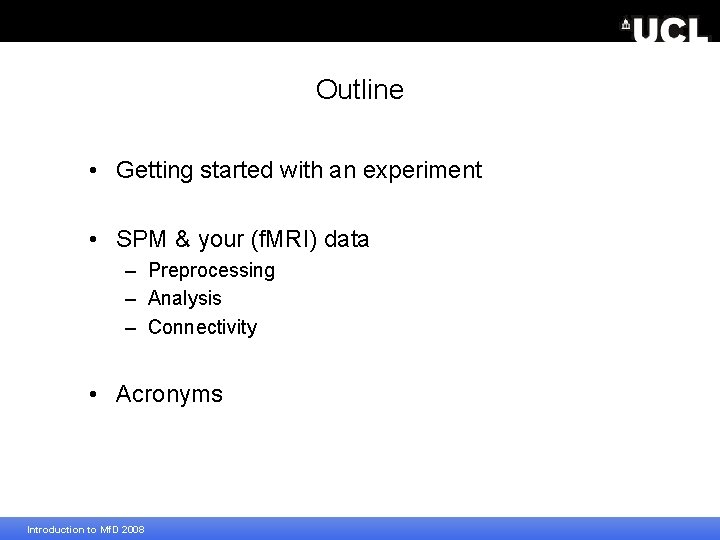This screenshot has width=720, height=540.
Task: Select "SPM & your (fMRI) data" bullet
Action: click(x=242, y=239)
